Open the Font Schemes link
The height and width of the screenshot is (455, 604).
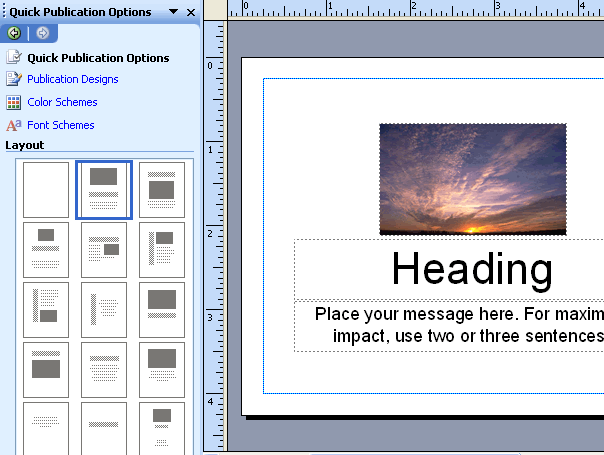pos(60,125)
